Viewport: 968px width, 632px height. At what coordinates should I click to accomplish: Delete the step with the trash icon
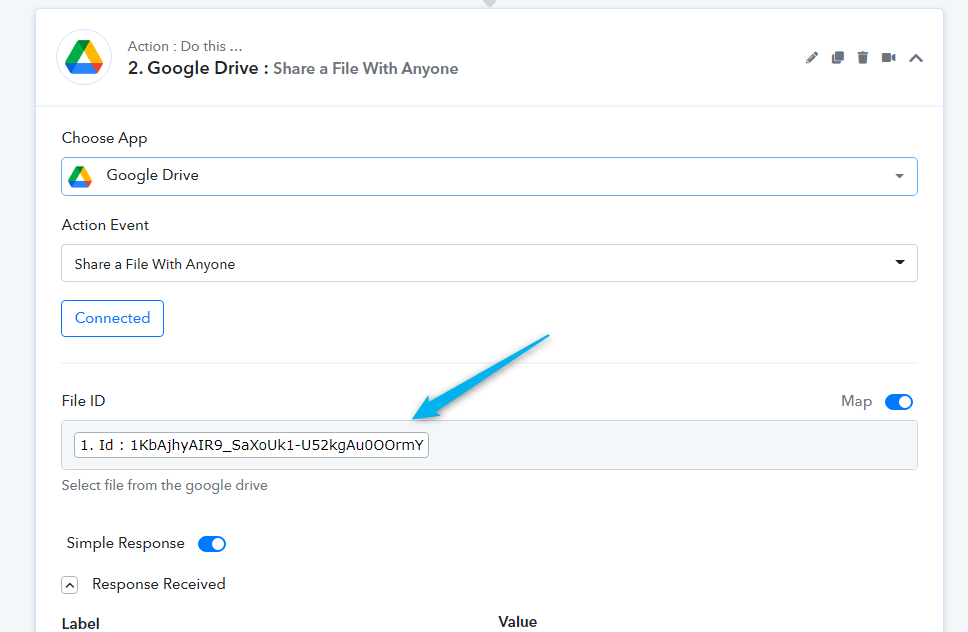[863, 57]
